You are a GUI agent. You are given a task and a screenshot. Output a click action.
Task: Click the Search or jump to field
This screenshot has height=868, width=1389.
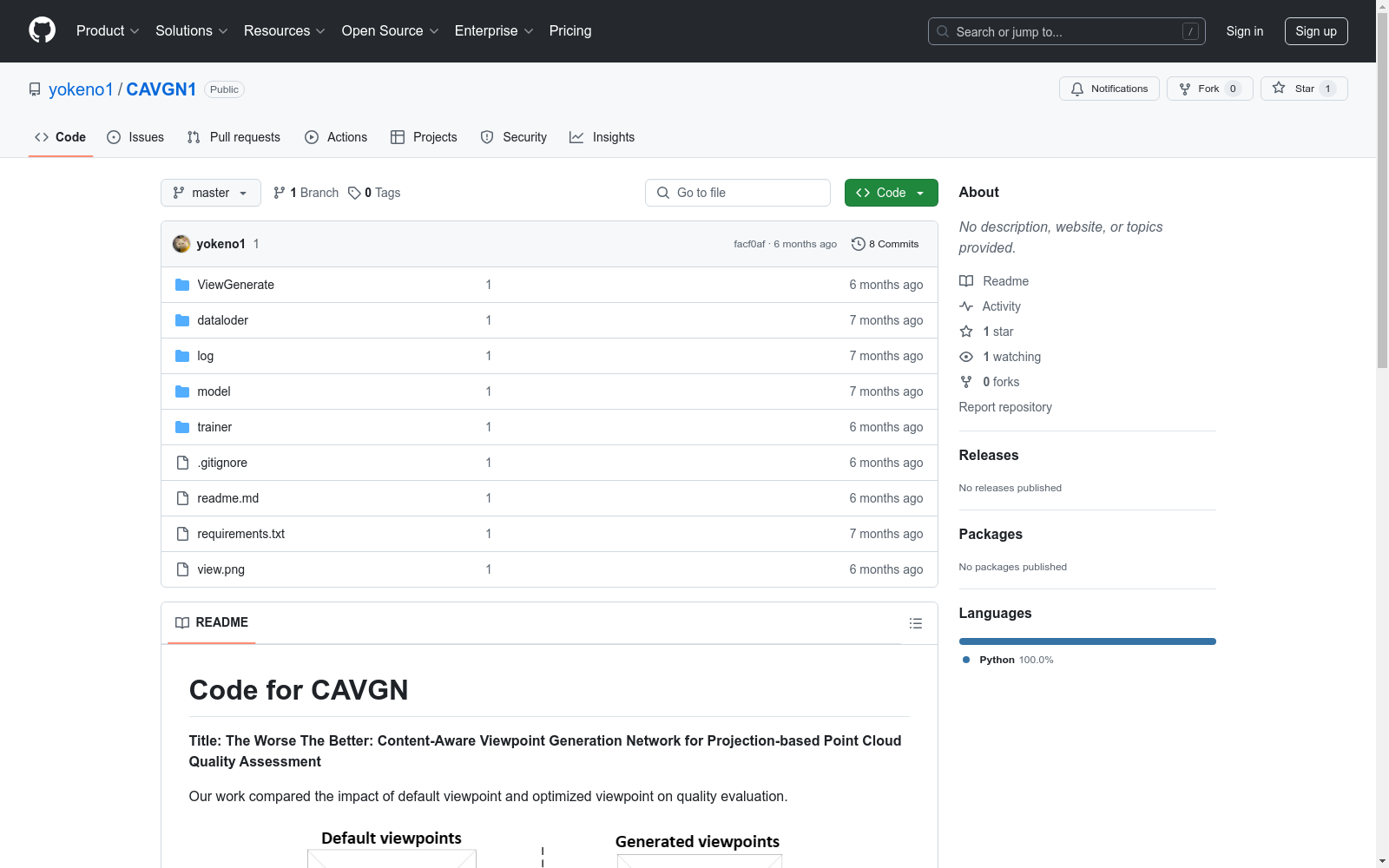coord(1067,31)
